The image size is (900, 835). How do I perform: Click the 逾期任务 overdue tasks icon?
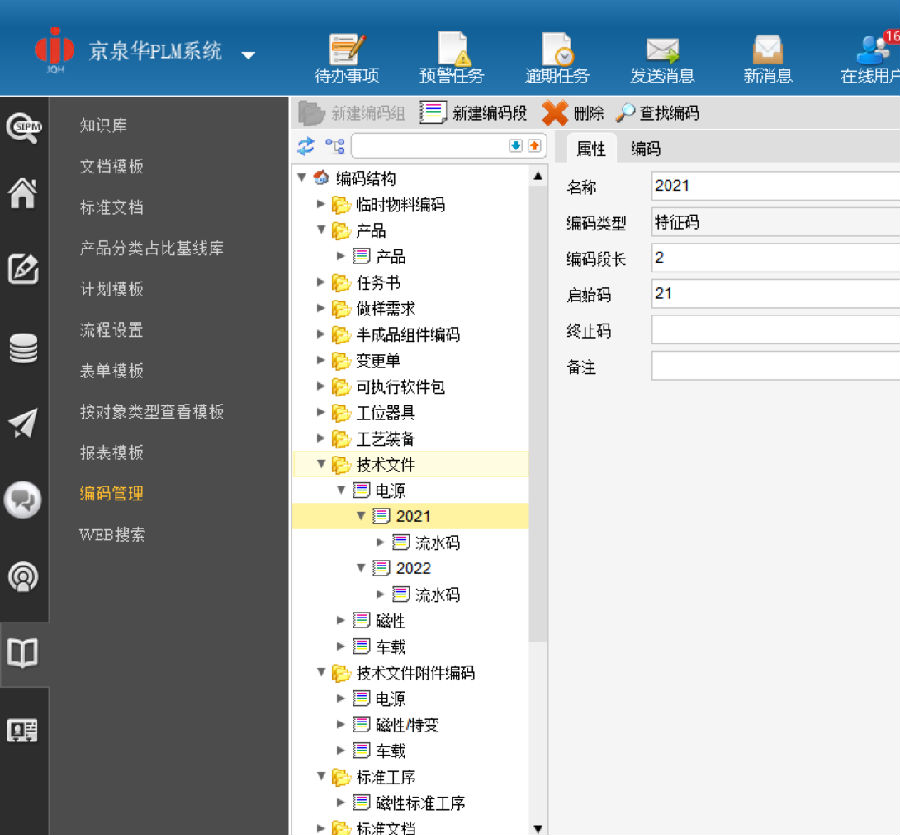[557, 57]
